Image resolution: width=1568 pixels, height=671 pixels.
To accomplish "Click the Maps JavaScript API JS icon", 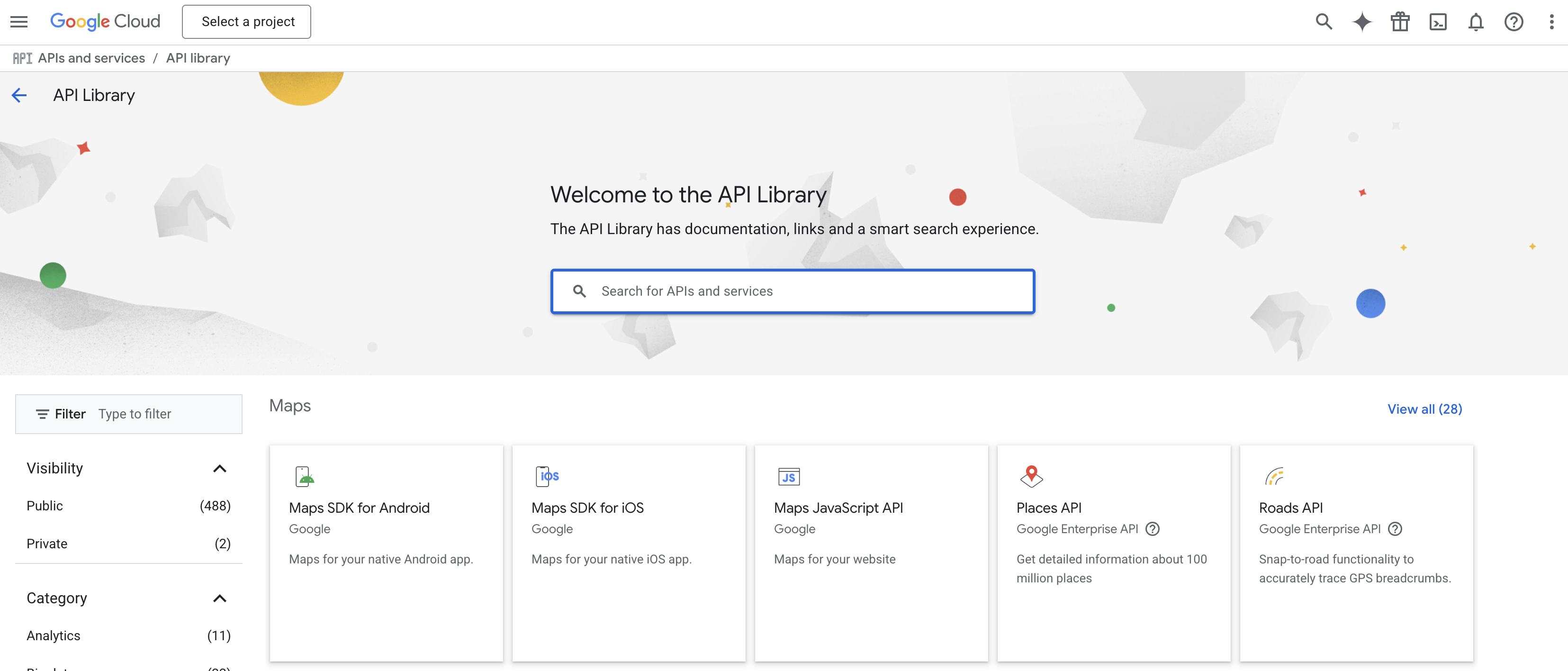I will click(789, 477).
